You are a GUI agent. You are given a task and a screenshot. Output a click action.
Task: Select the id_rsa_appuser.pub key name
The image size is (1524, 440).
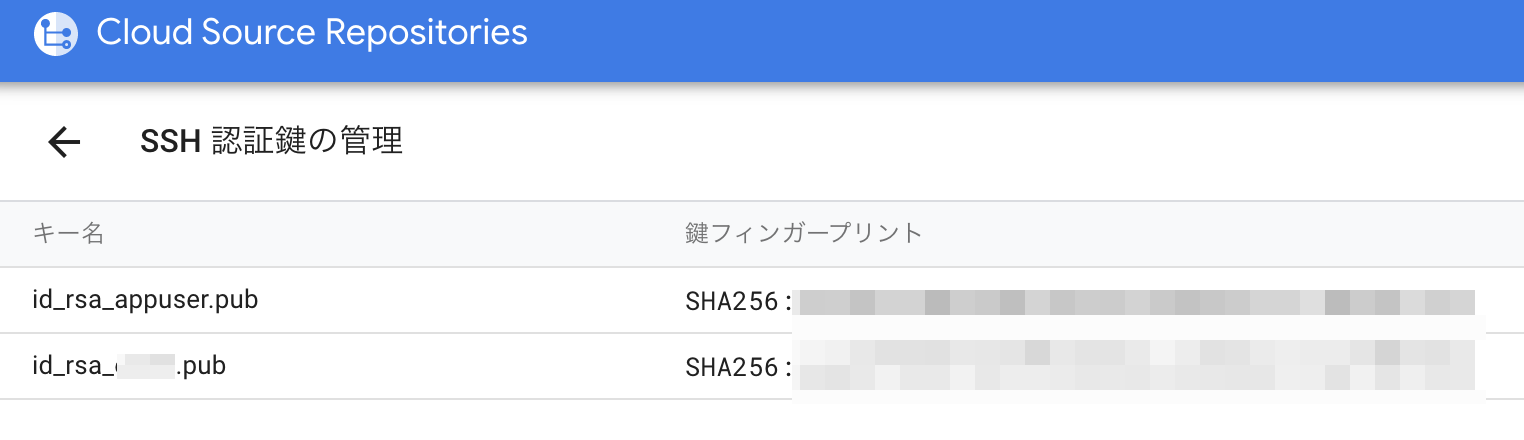click(146, 299)
